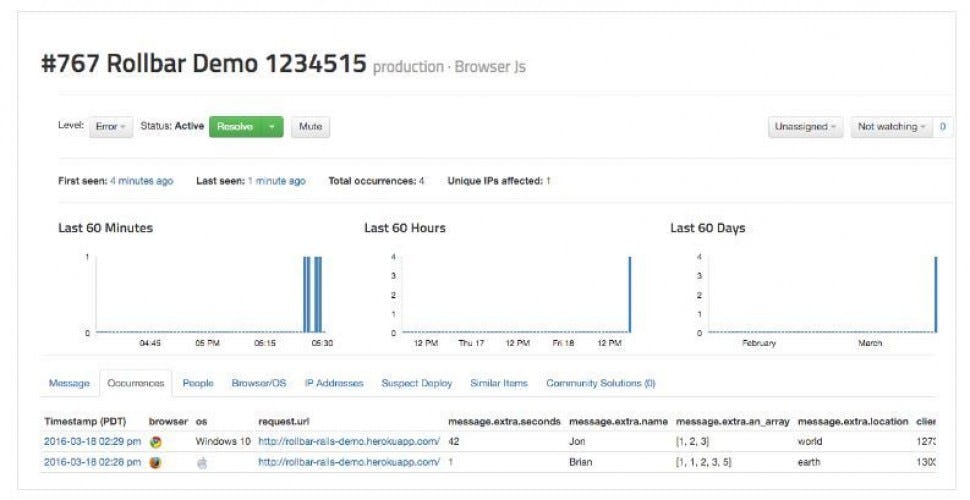Click the location cell earth
Screen dimensions: 970x500
click(x=809, y=462)
